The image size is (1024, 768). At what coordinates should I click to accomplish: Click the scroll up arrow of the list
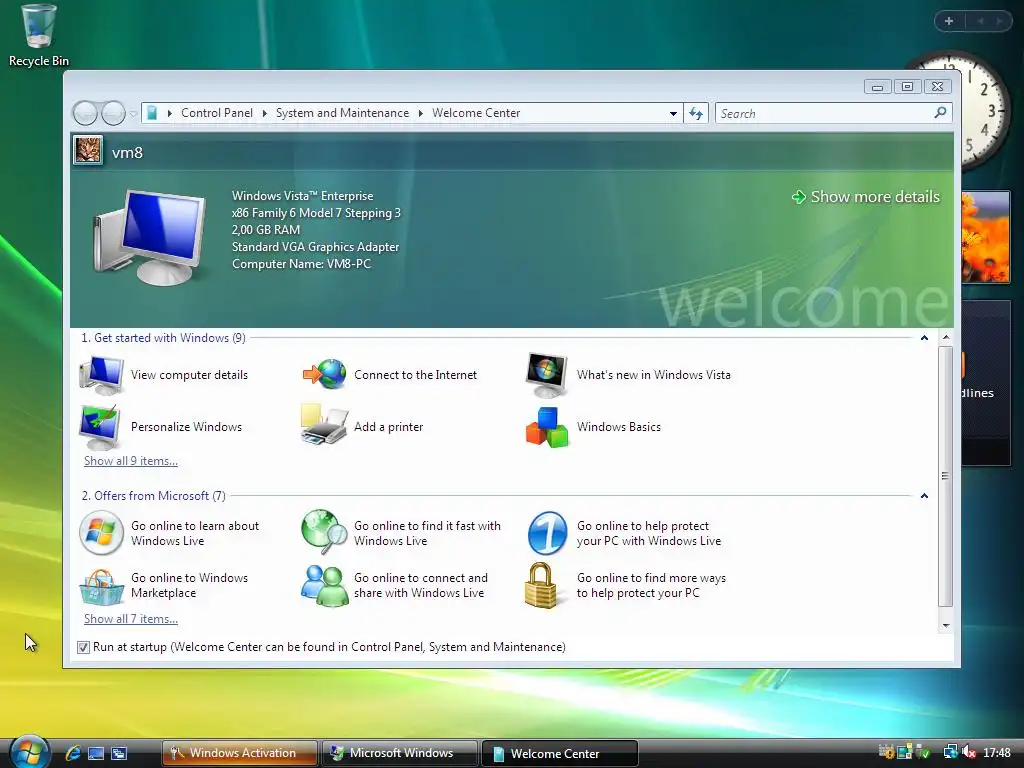click(946, 338)
